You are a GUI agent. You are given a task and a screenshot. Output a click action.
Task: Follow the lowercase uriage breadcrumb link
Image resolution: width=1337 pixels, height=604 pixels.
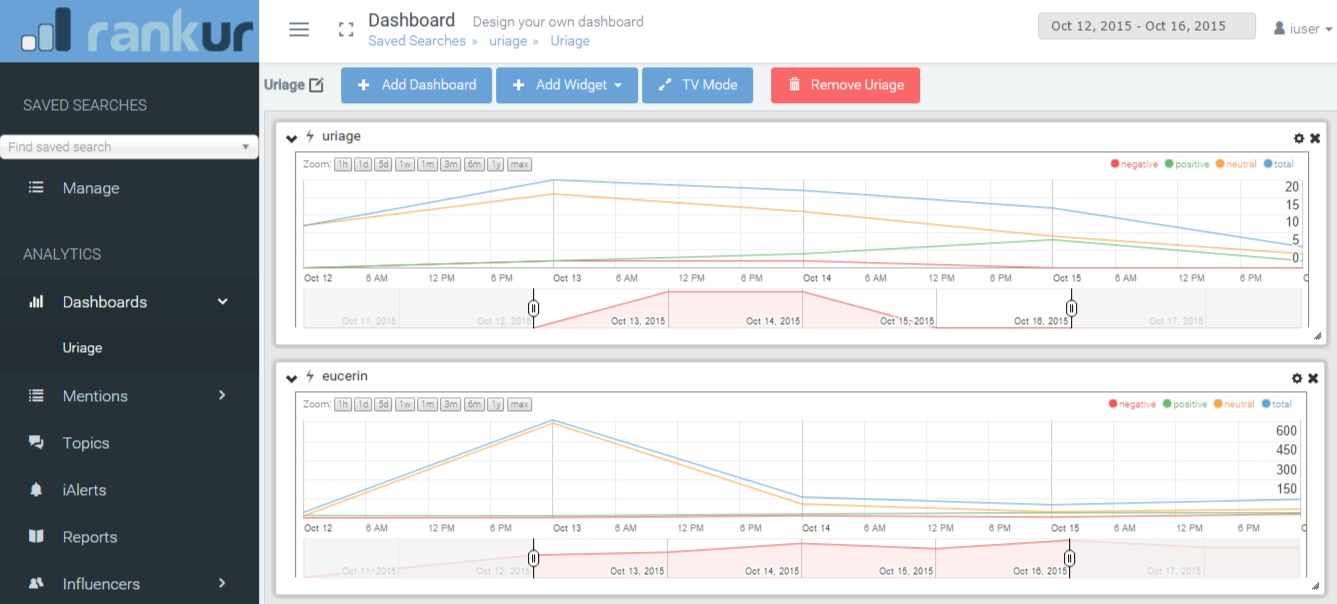508,41
